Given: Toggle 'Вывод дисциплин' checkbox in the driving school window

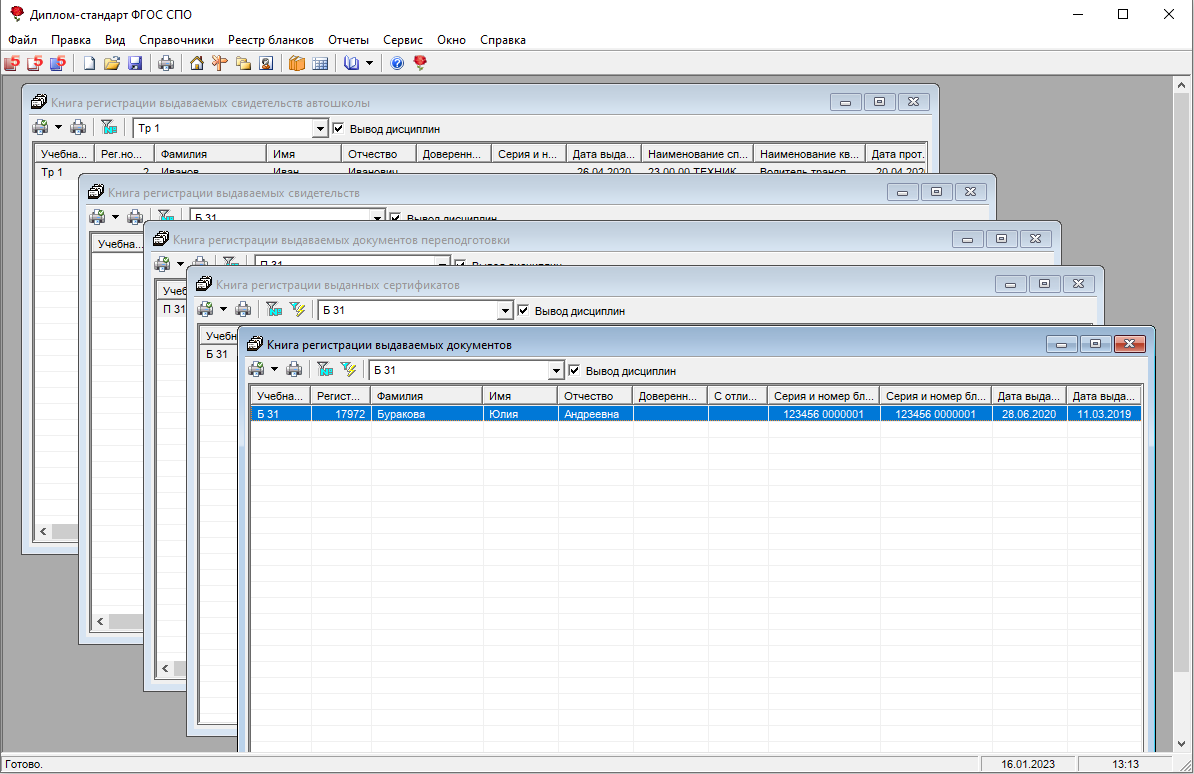Looking at the screenshot, I should pyautogui.click(x=338, y=129).
